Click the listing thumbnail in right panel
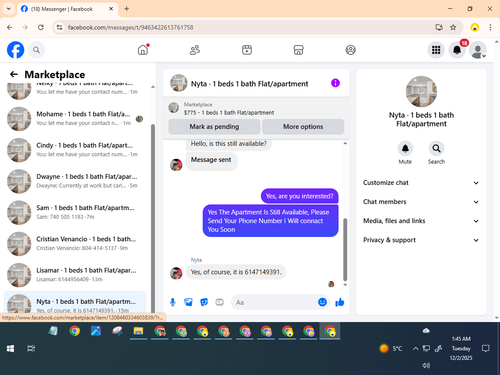The width and height of the screenshot is (500, 375). [x=421, y=92]
